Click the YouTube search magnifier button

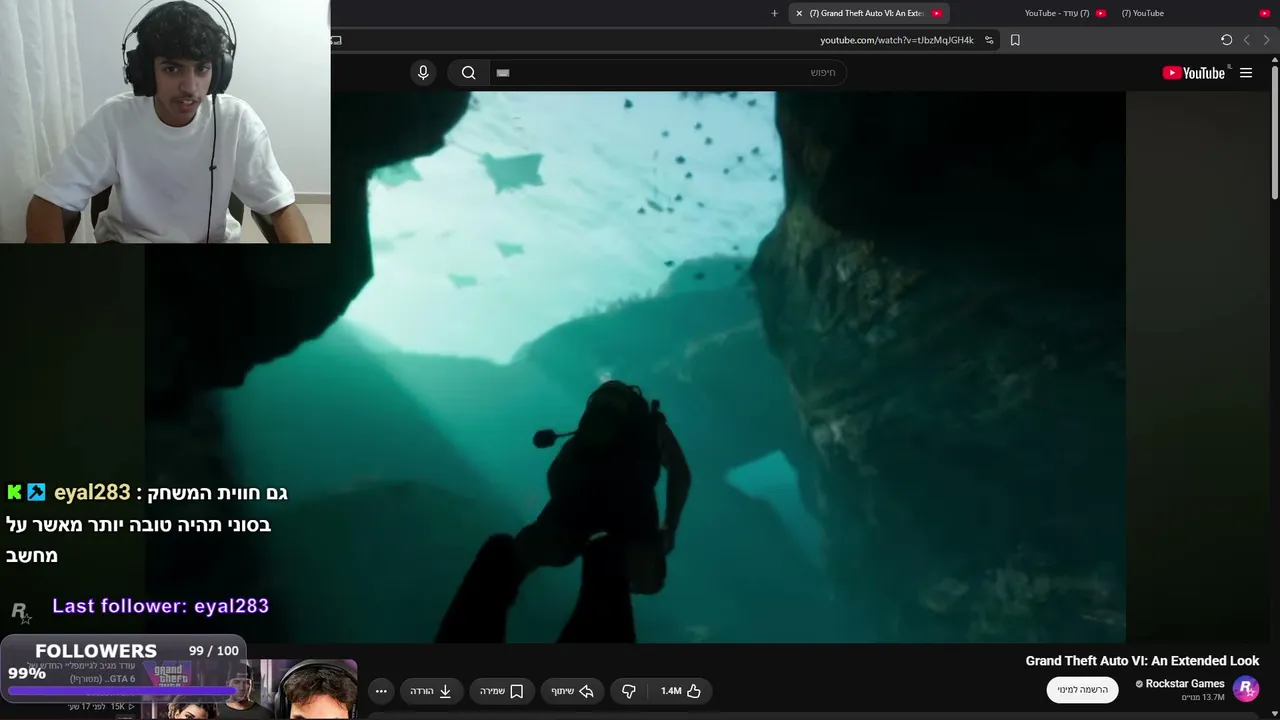[468, 72]
